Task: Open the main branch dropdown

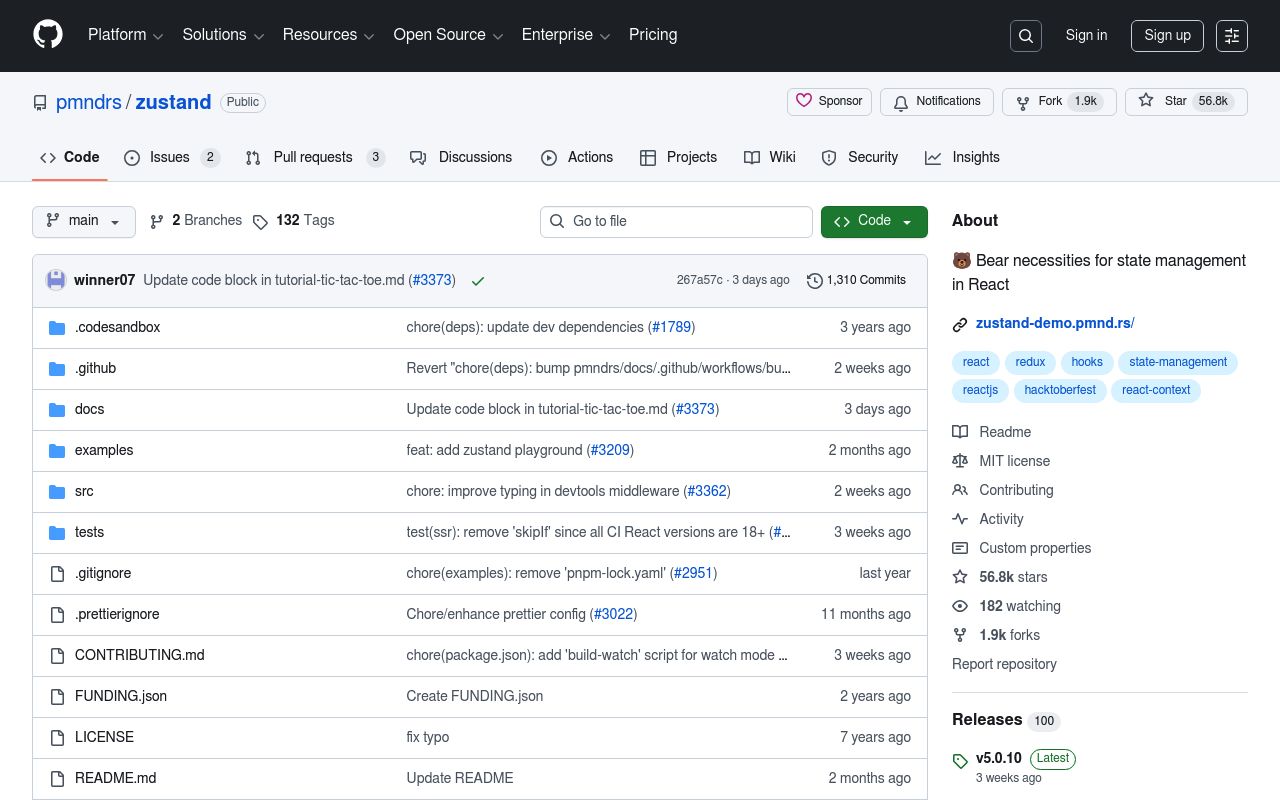Action: click(84, 221)
